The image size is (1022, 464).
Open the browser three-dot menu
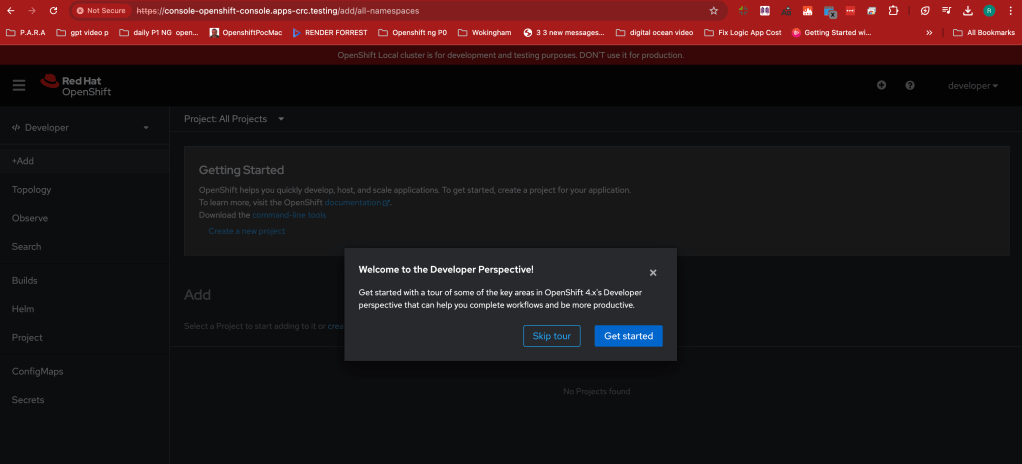(x=1010, y=10)
